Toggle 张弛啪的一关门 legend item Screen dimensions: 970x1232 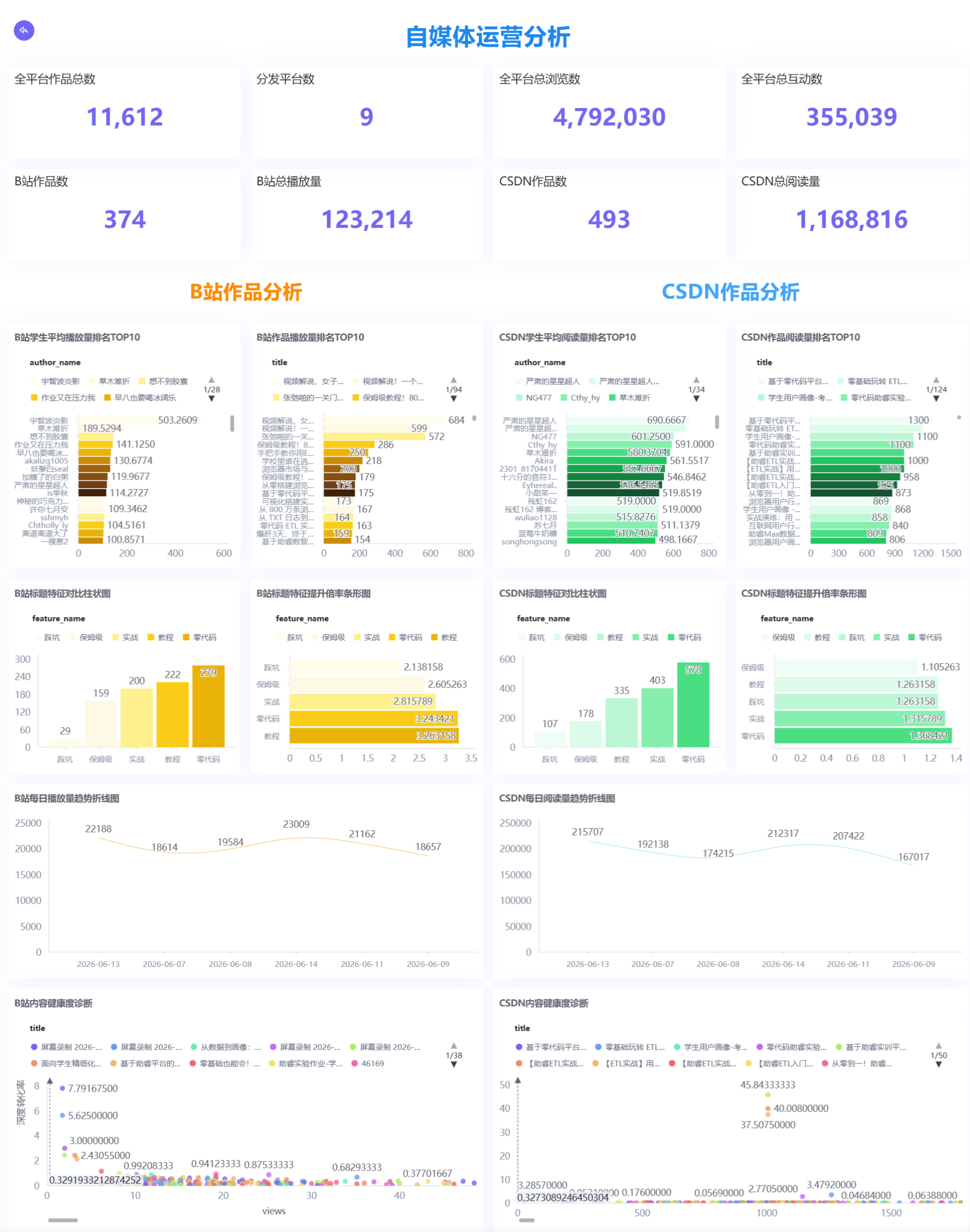308,397
